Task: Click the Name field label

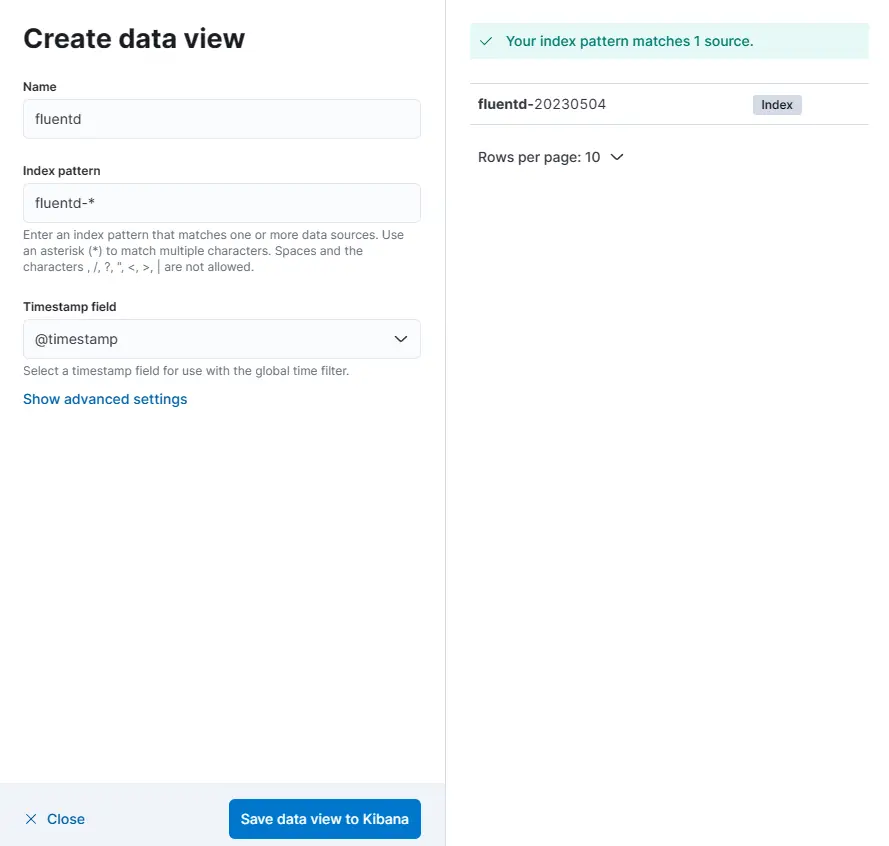Action: coord(40,87)
